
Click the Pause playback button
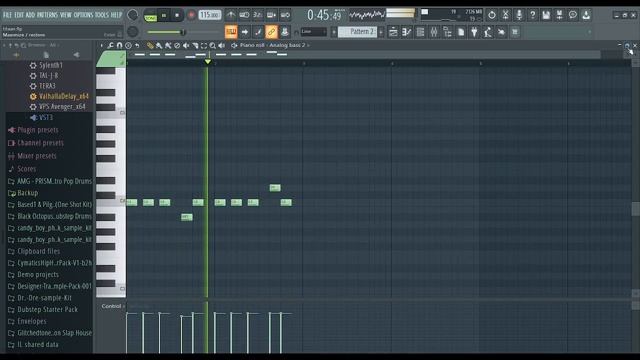pos(164,16)
